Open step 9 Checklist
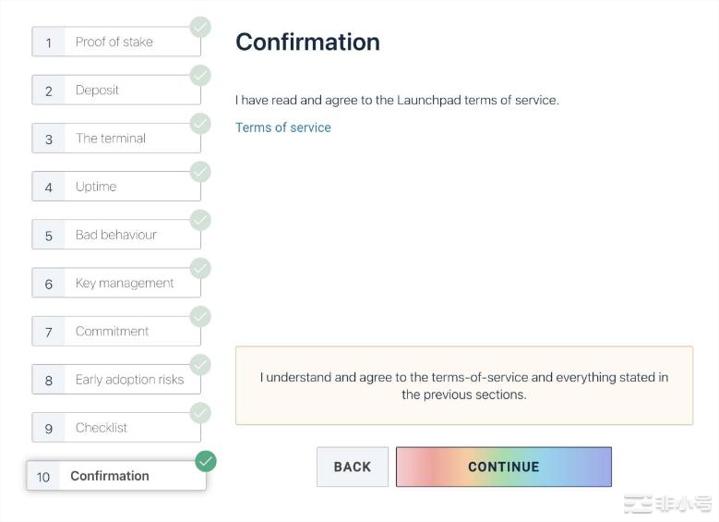Viewport: 719px width, 522px height. (x=115, y=427)
